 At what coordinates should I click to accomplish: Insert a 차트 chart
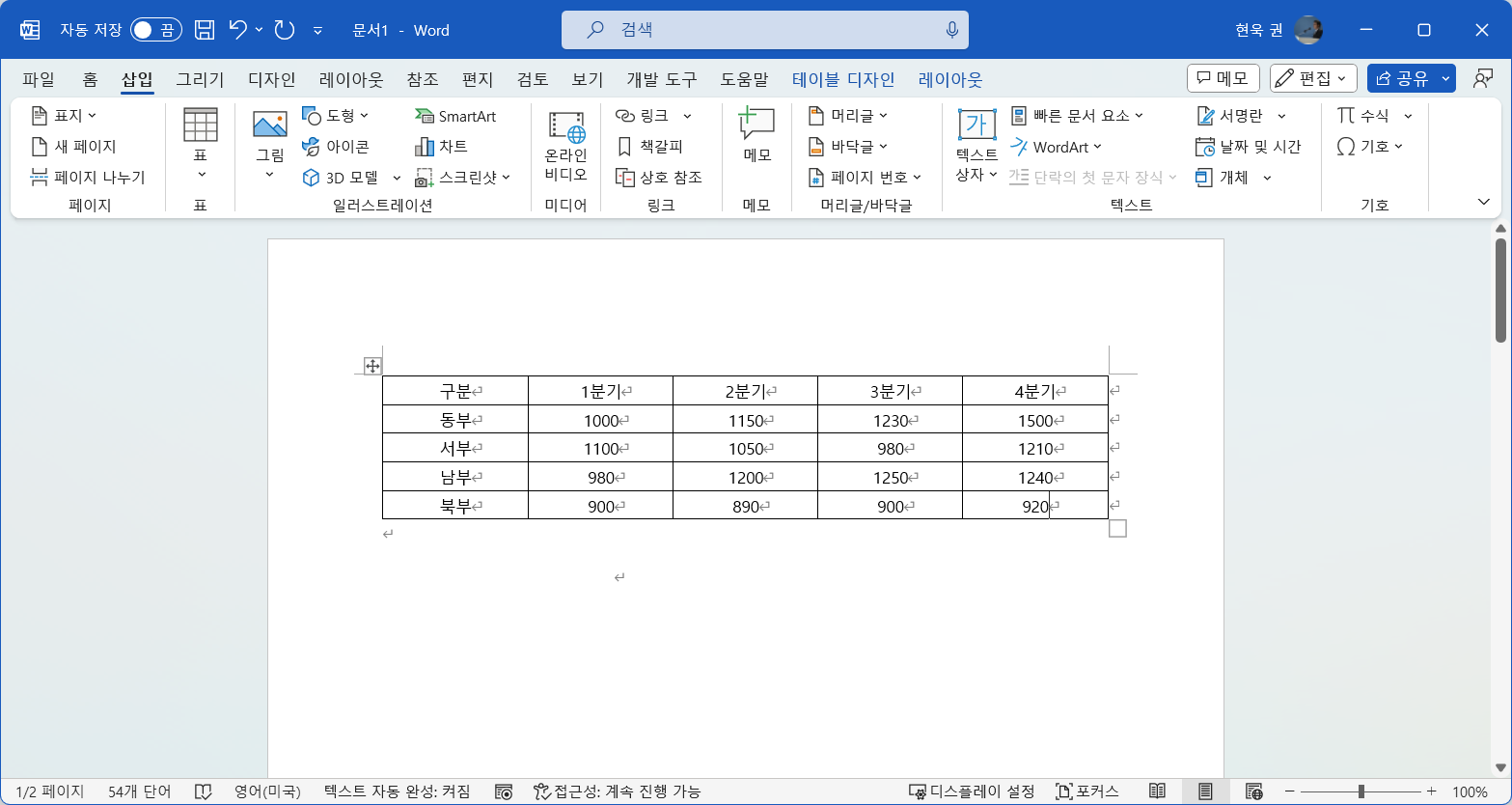tap(441, 147)
